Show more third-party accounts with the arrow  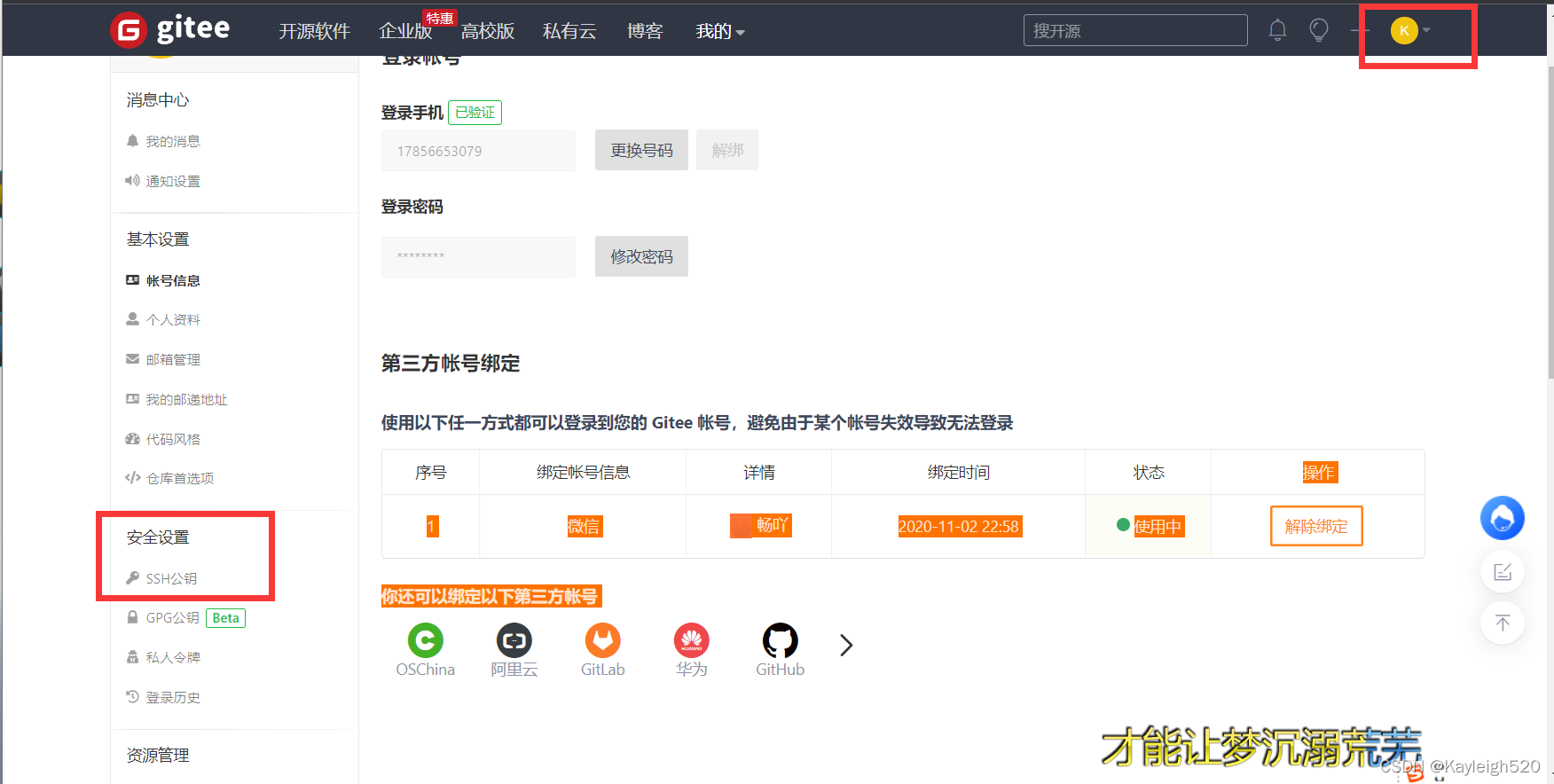tap(846, 645)
